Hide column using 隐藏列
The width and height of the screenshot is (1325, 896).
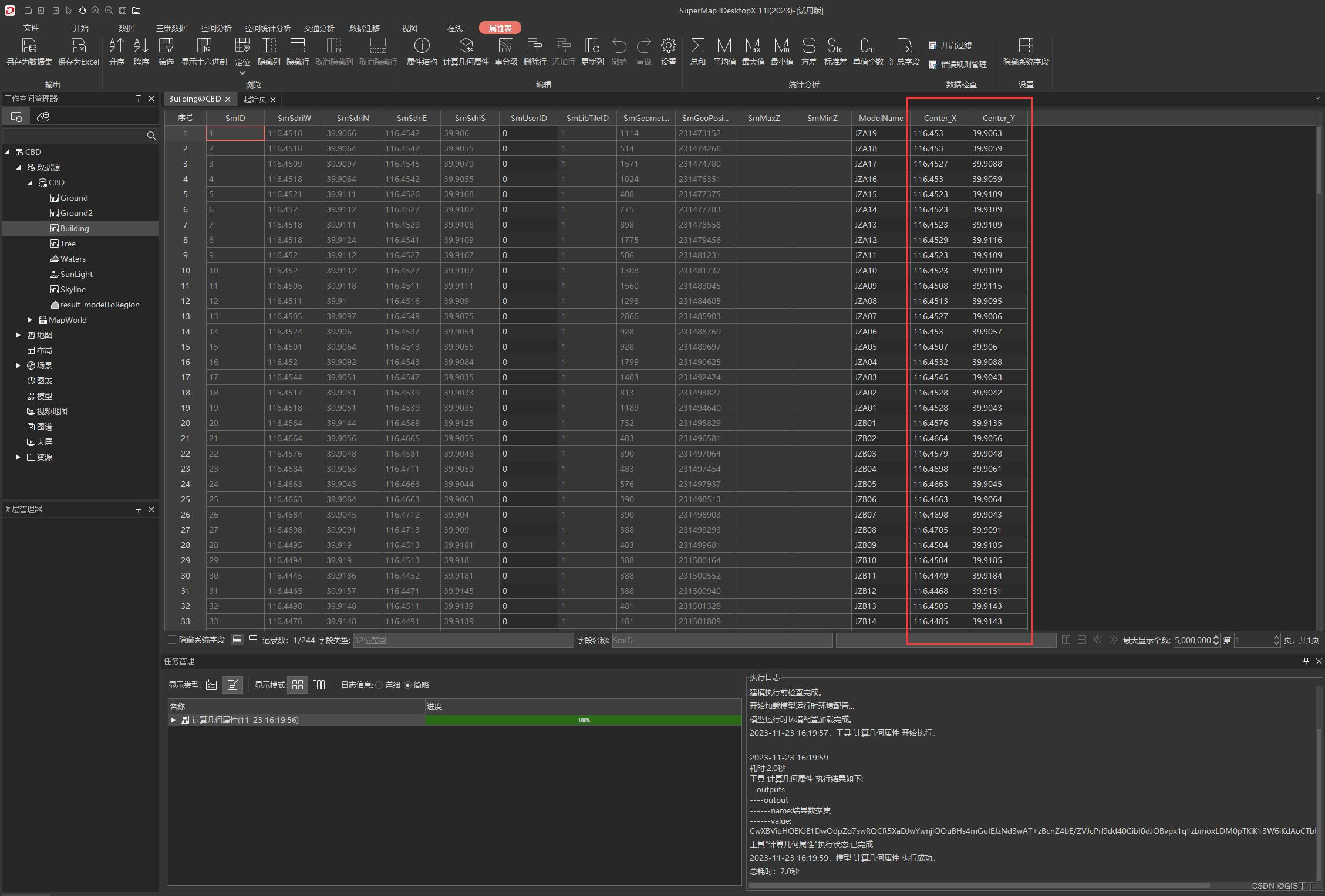click(x=269, y=52)
